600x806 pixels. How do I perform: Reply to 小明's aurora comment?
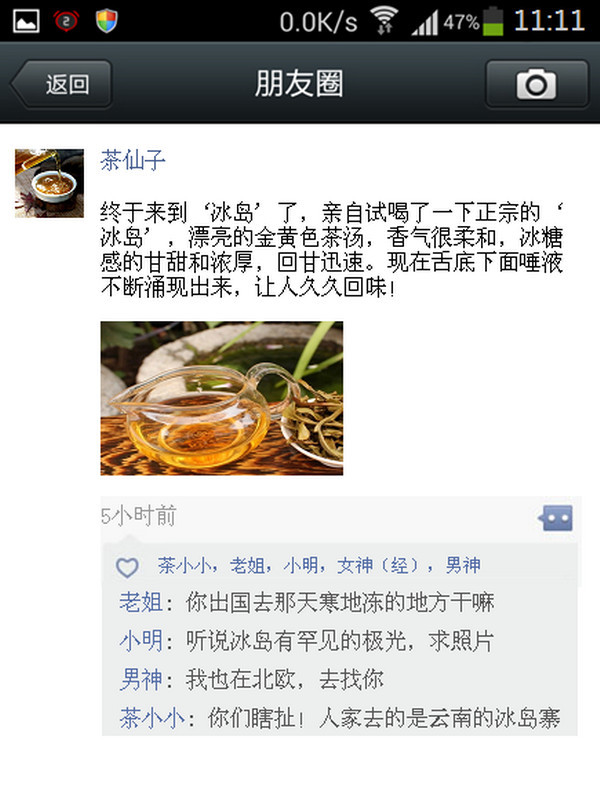[339, 641]
